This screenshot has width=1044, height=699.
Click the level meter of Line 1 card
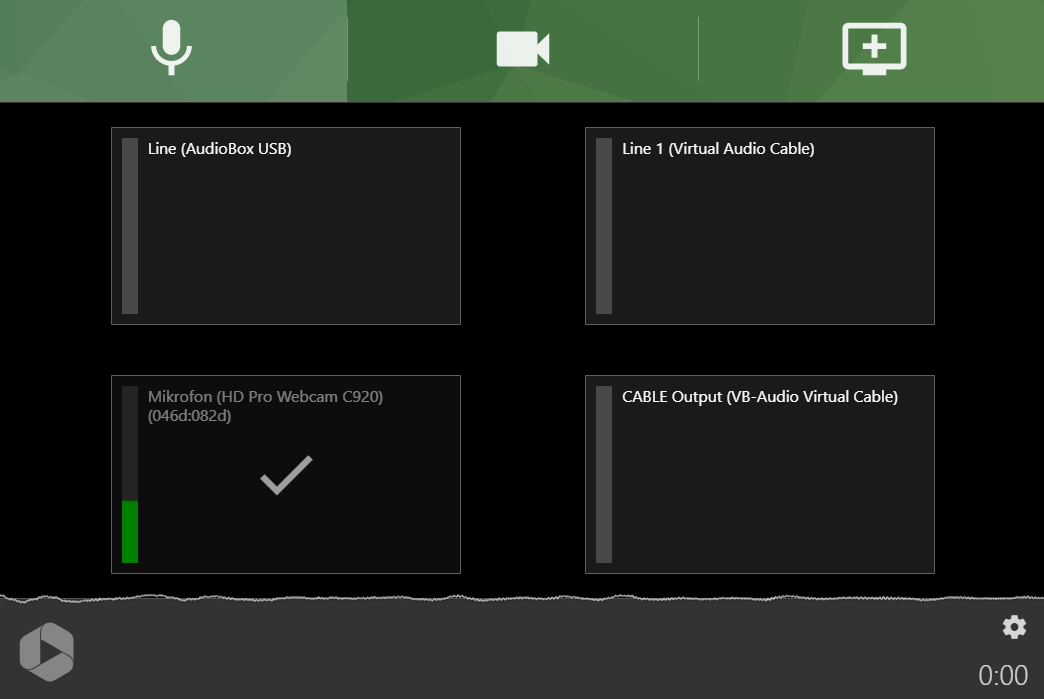pyautogui.click(x=604, y=226)
